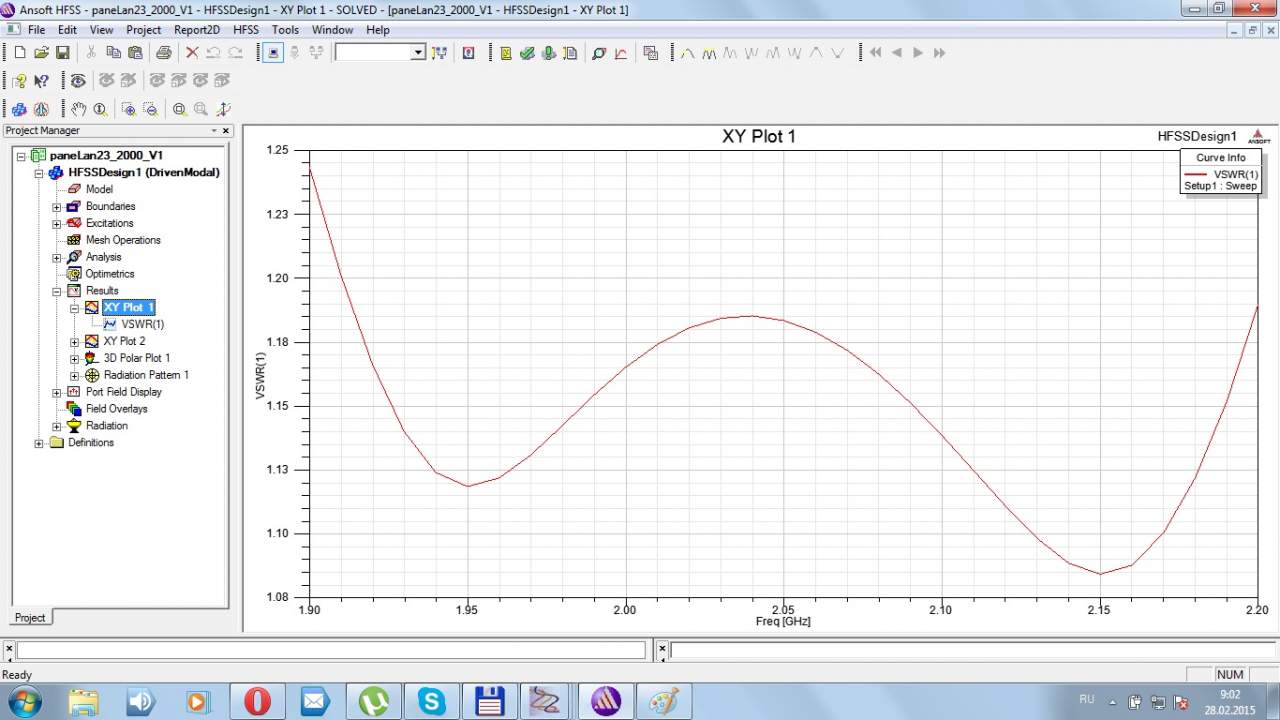Viewport: 1280px width, 720px height.
Task: Click the Print icon in toolbar
Action: (163, 53)
